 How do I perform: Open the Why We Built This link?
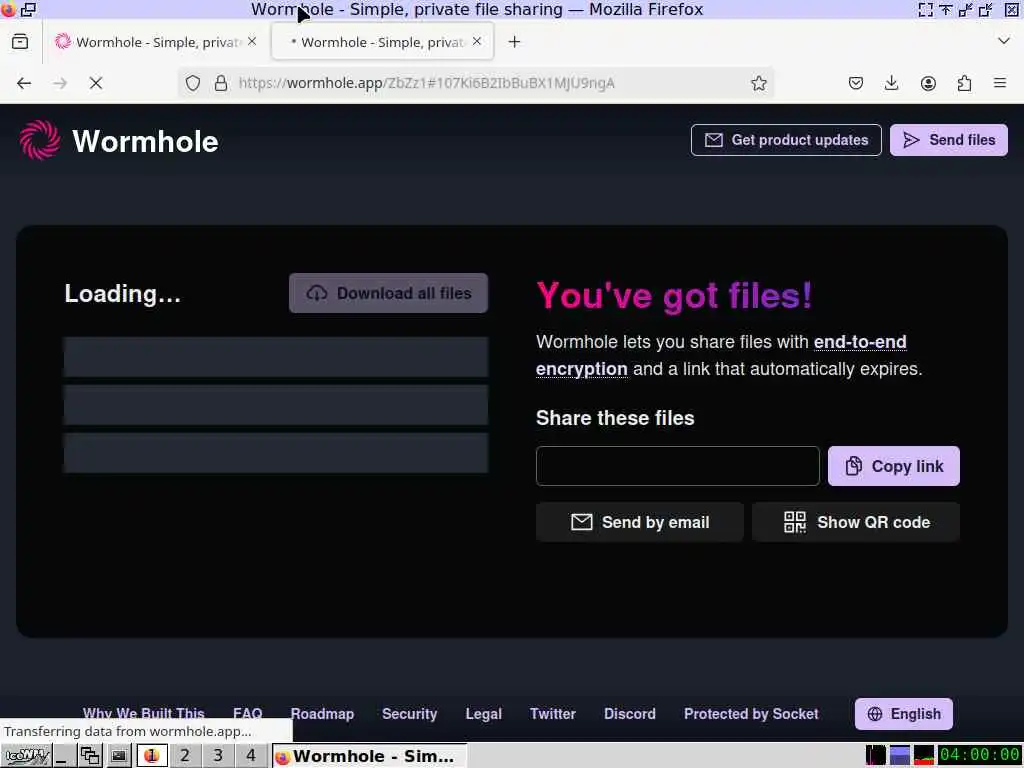pyautogui.click(x=144, y=714)
